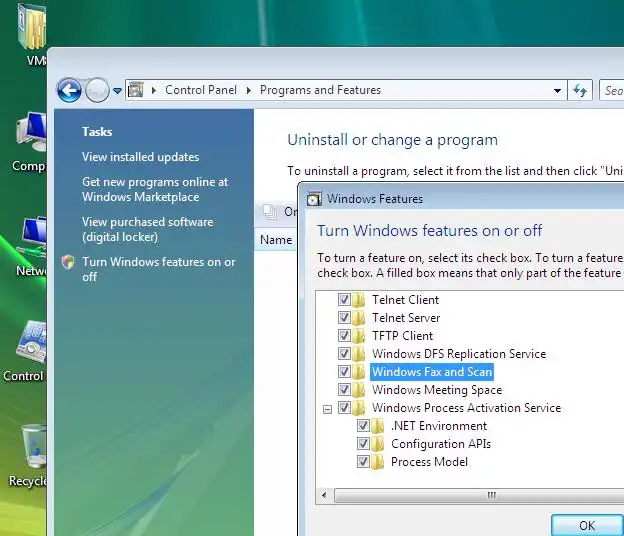Open Get new programs online at Windows Marketplace

[x=155, y=189]
